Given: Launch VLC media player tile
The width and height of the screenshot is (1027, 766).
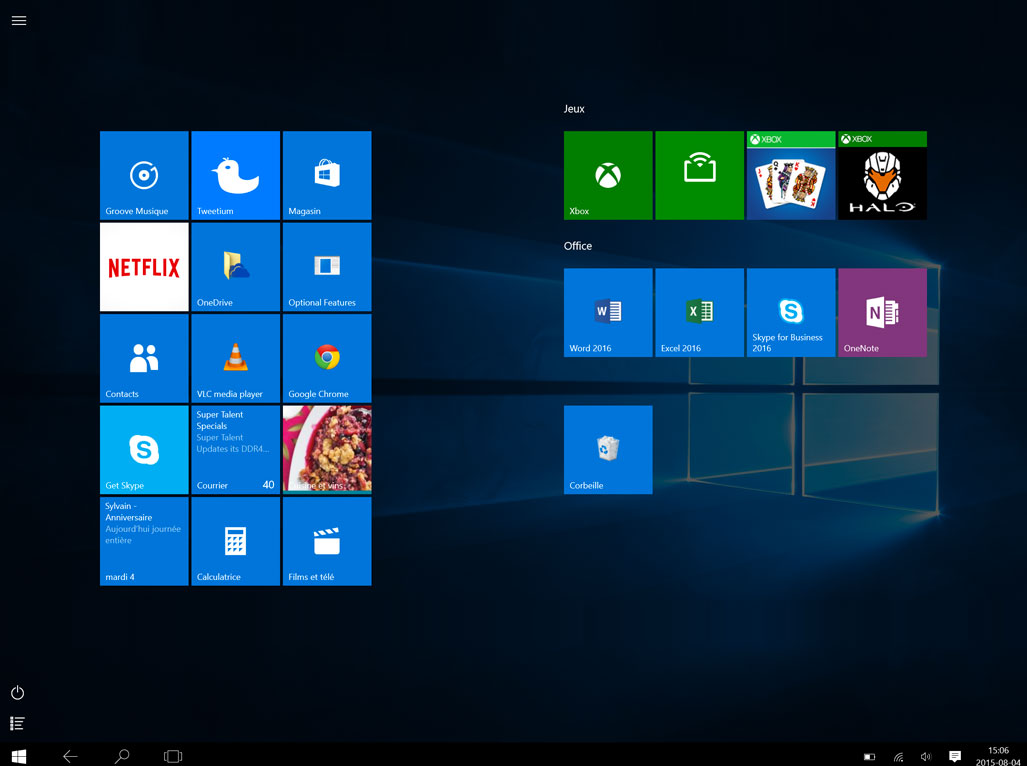Looking at the screenshot, I should (236, 358).
